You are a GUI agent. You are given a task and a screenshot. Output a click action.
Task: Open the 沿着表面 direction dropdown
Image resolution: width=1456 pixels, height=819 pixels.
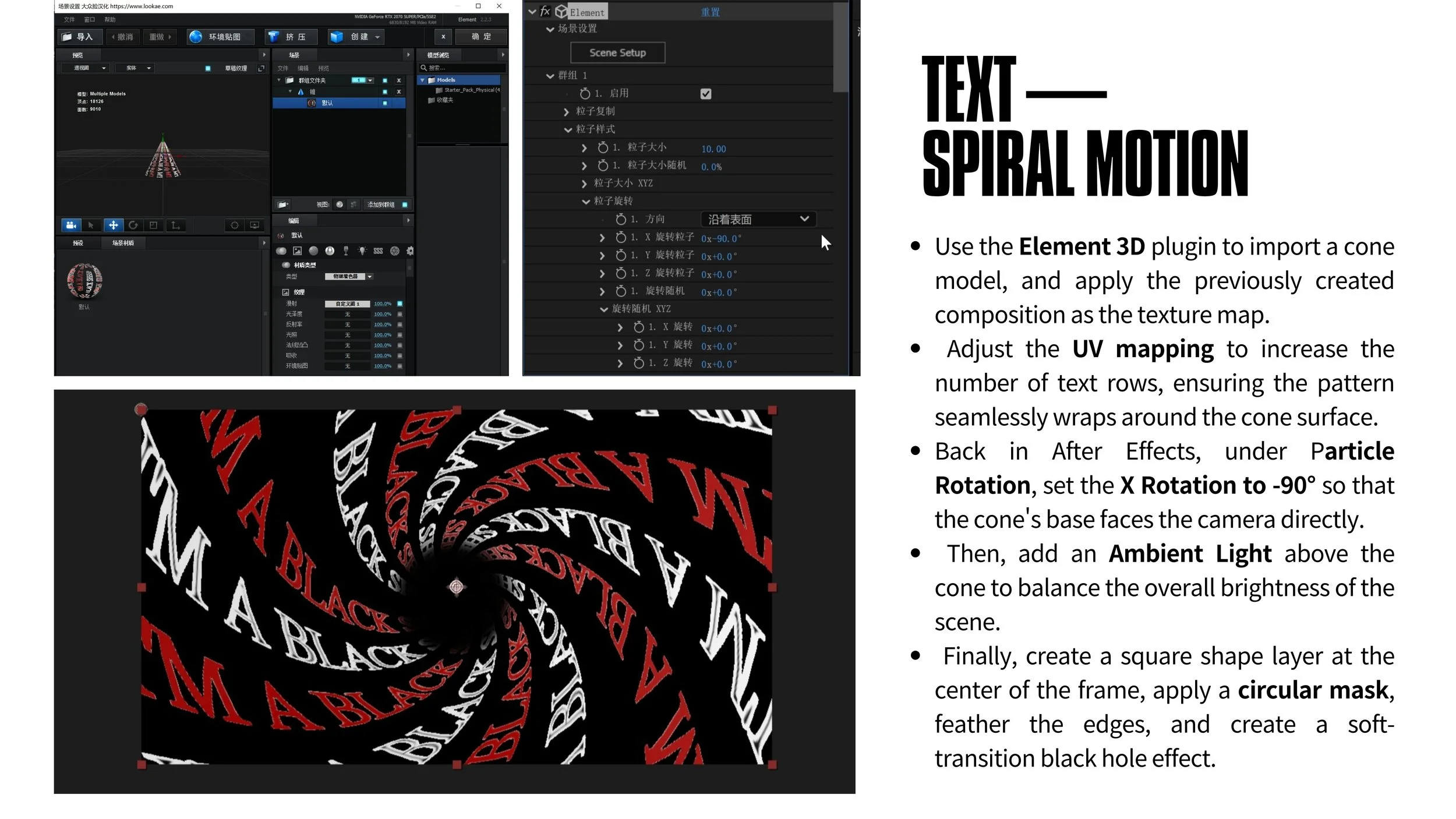click(x=758, y=219)
